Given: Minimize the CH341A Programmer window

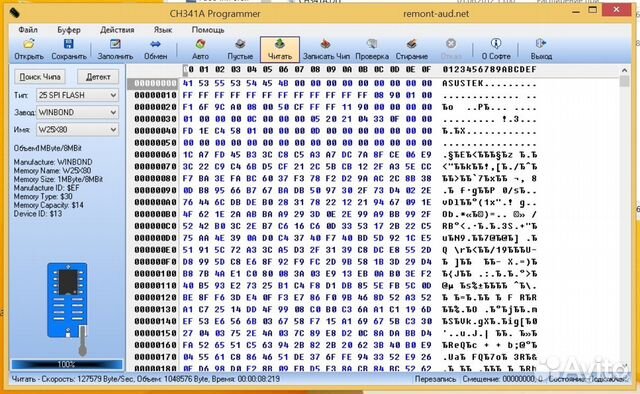Looking at the screenshot, I should [x=576, y=12].
